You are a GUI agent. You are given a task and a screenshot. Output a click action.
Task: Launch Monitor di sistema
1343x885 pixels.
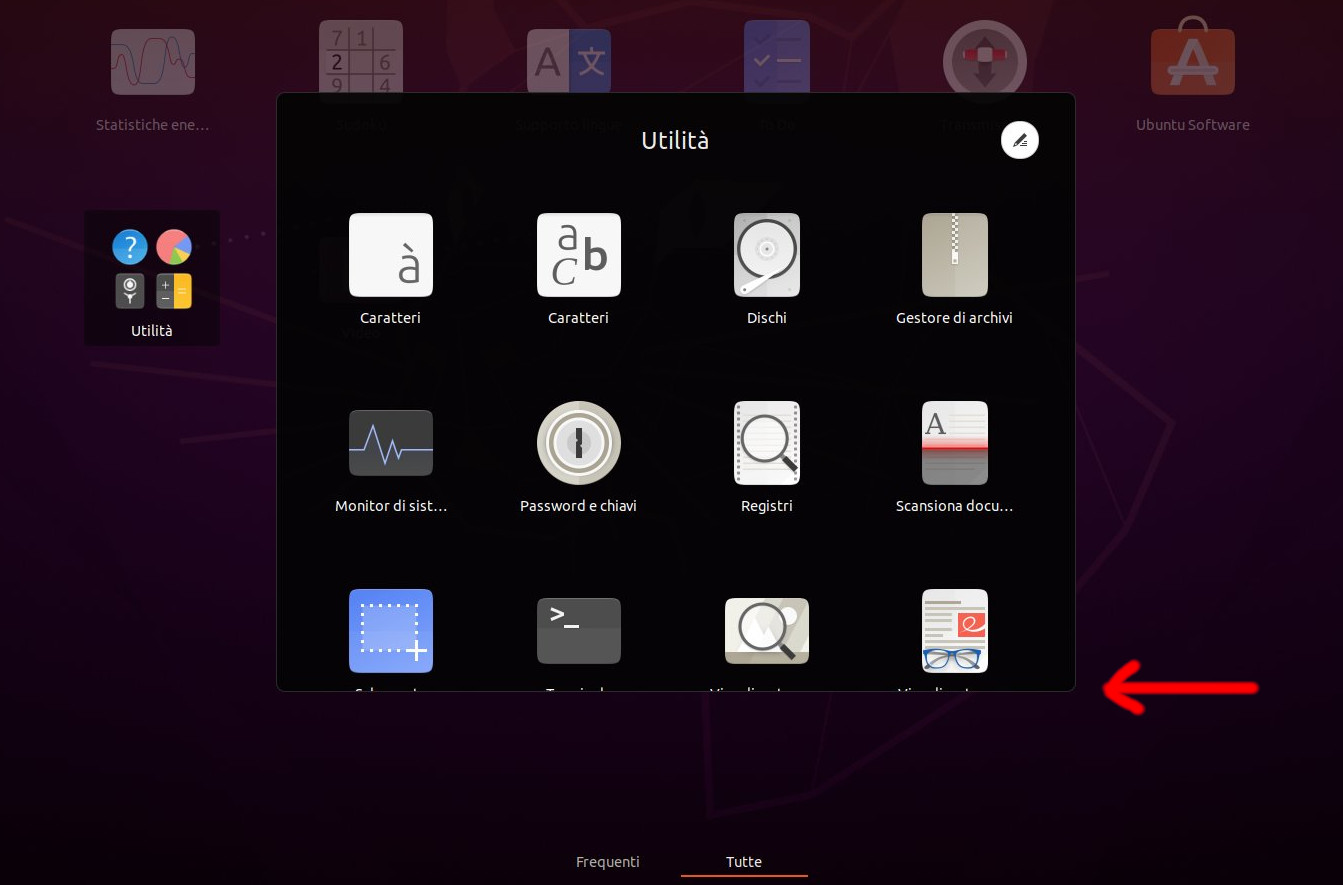(x=391, y=443)
